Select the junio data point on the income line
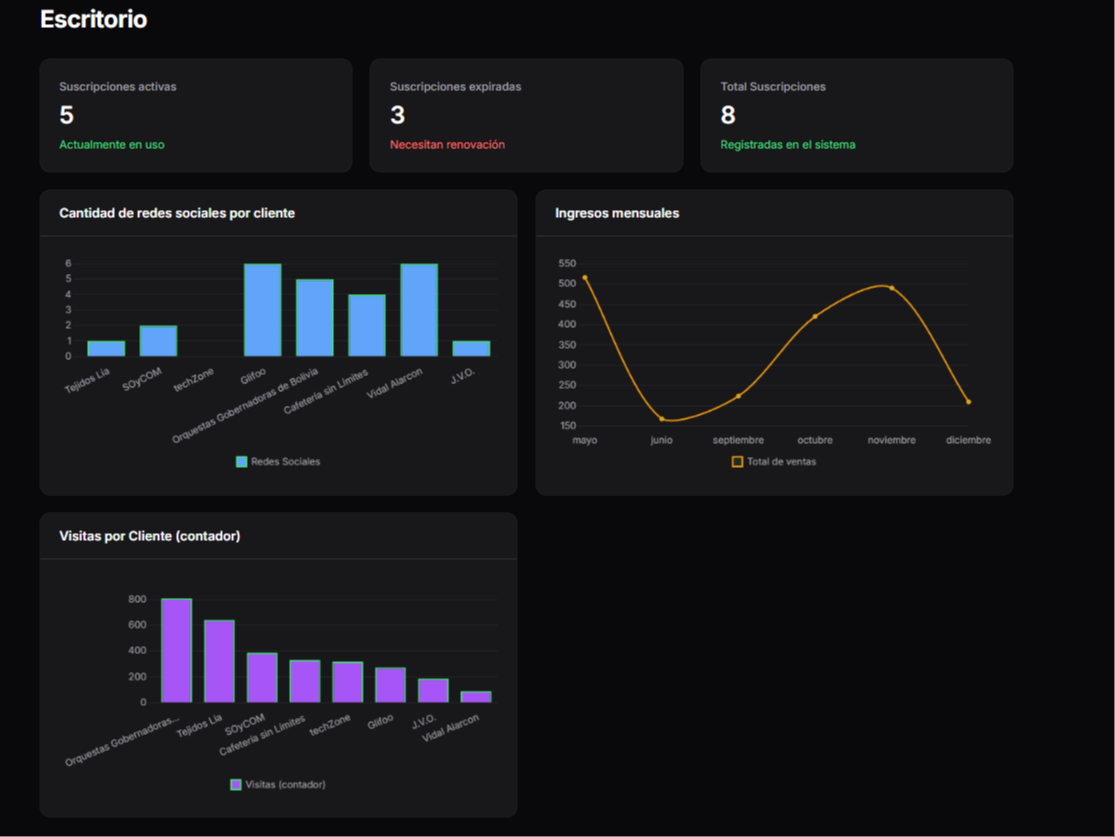The width and height of the screenshot is (1115, 837). pyautogui.click(x=662, y=419)
